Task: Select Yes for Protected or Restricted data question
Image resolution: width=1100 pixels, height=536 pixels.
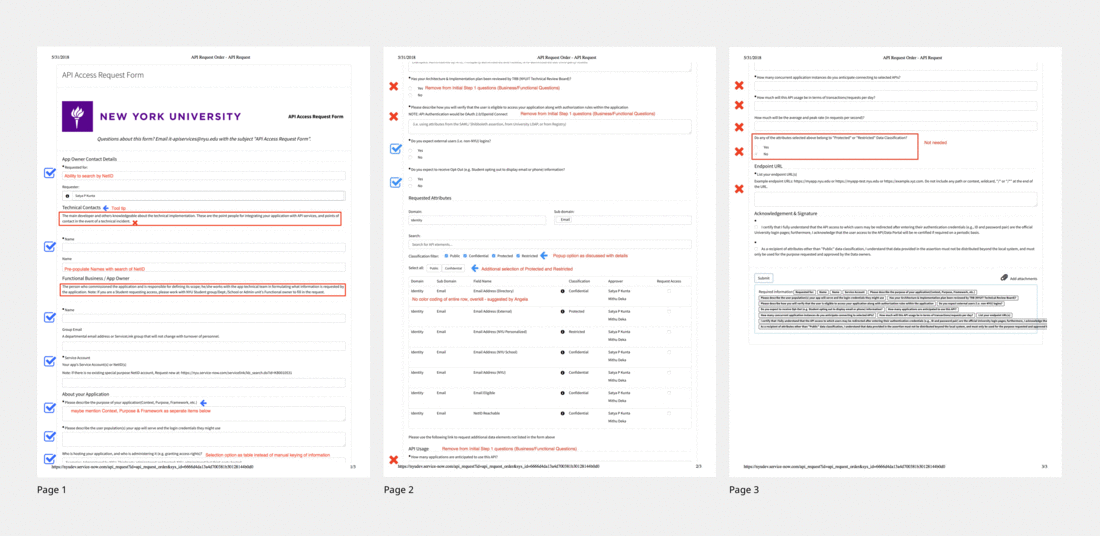Action: click(758, 147)
